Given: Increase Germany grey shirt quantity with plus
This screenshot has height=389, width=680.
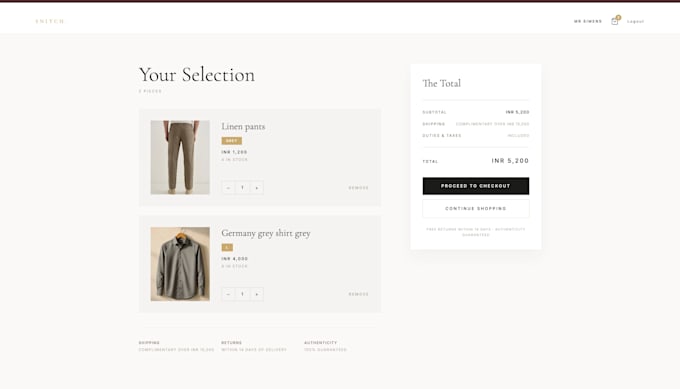Looking at the screenshot, I should (x=257, y=294).
